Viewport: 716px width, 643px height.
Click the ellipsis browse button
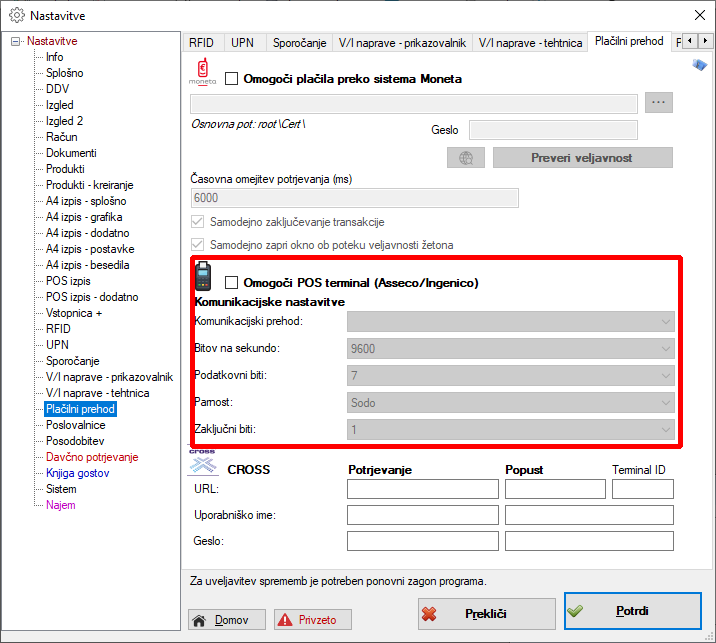tap(658, 102)
